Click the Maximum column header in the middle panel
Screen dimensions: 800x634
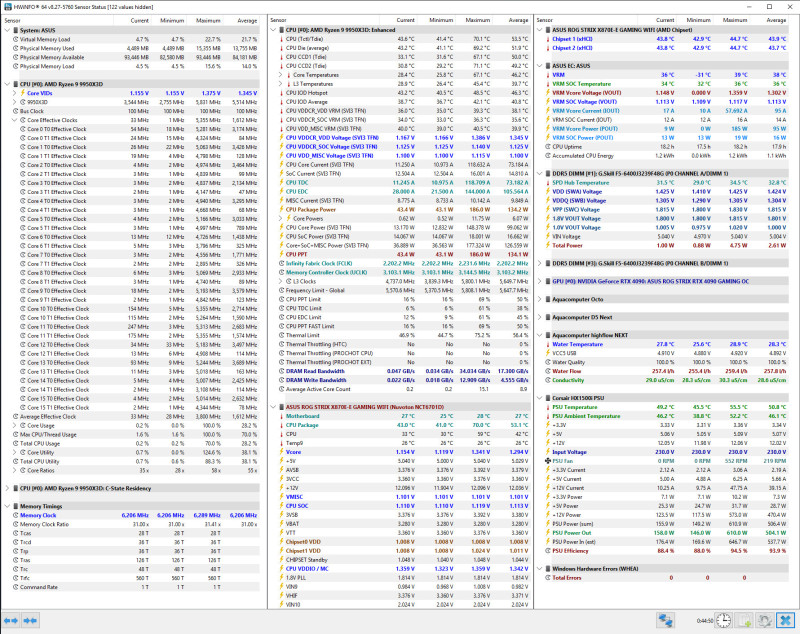click(x=473, y=20)
